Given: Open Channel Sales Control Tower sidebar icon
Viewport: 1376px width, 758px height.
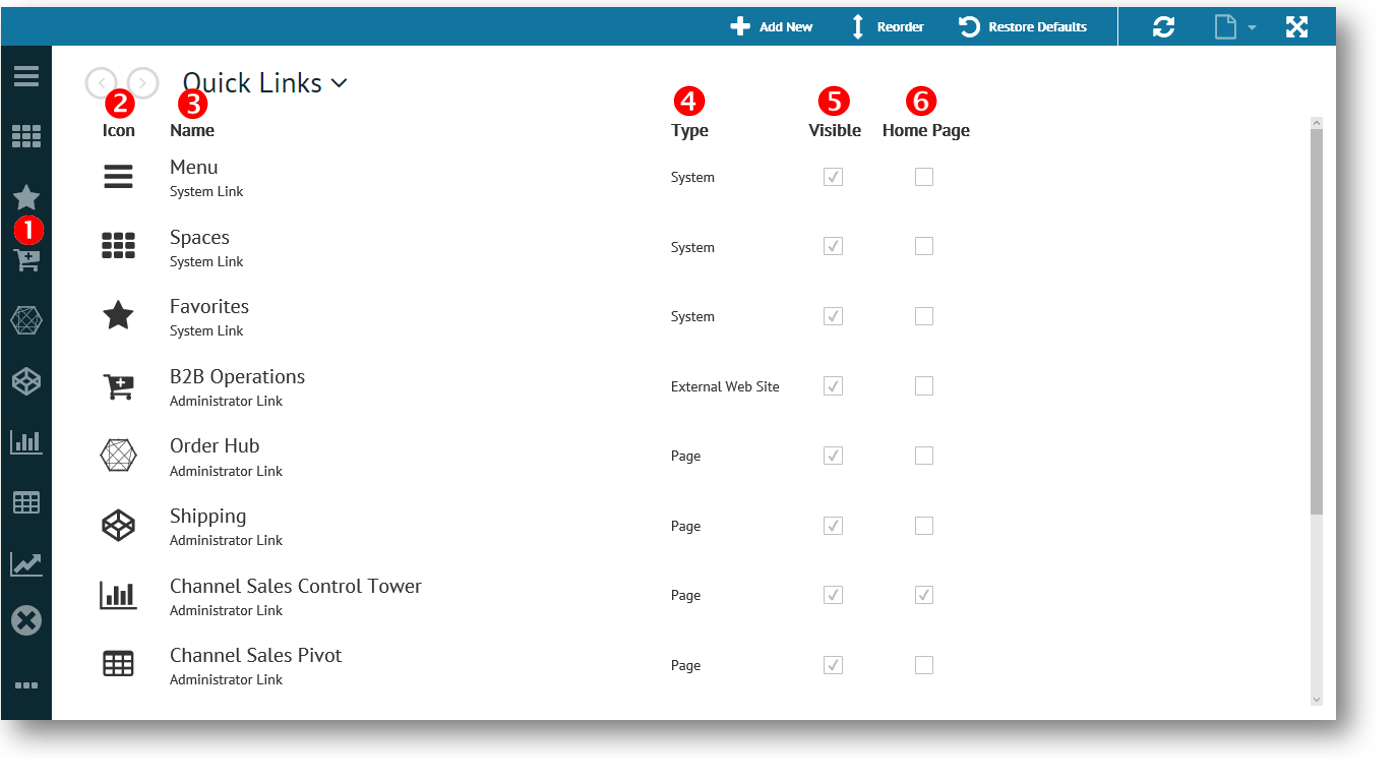Looking at the screenshot, I should point(26,441).
